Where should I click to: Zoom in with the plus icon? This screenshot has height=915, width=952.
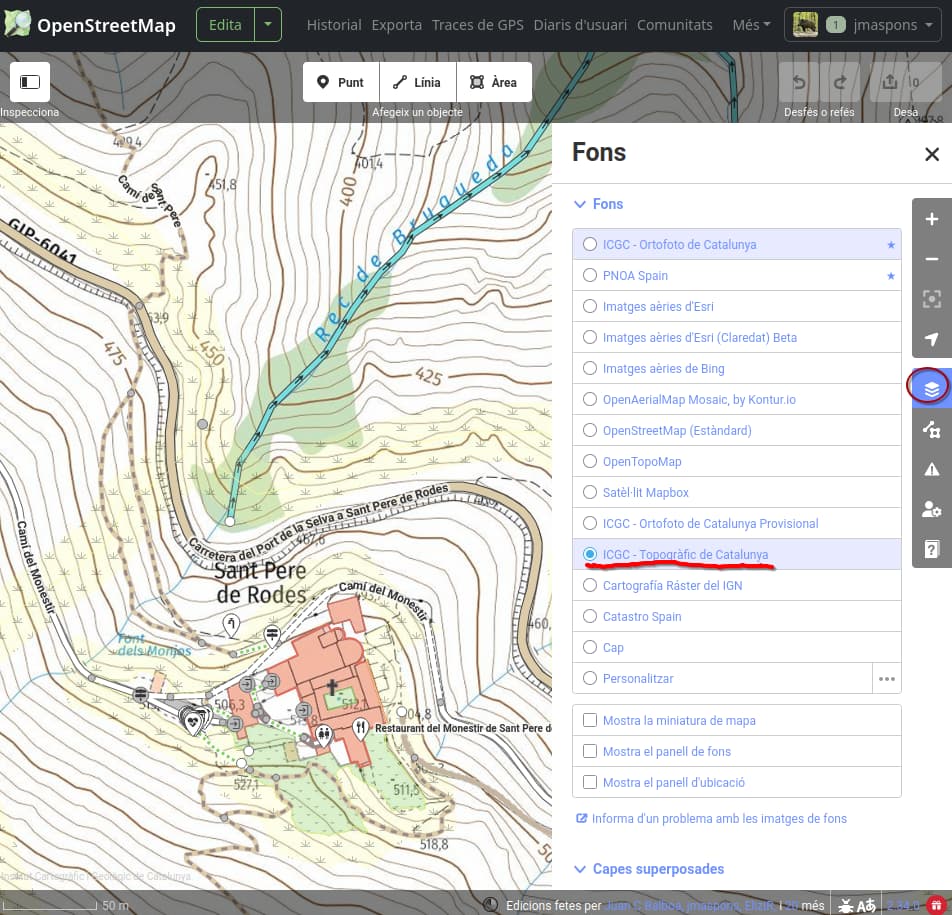[x=932, y=219]
